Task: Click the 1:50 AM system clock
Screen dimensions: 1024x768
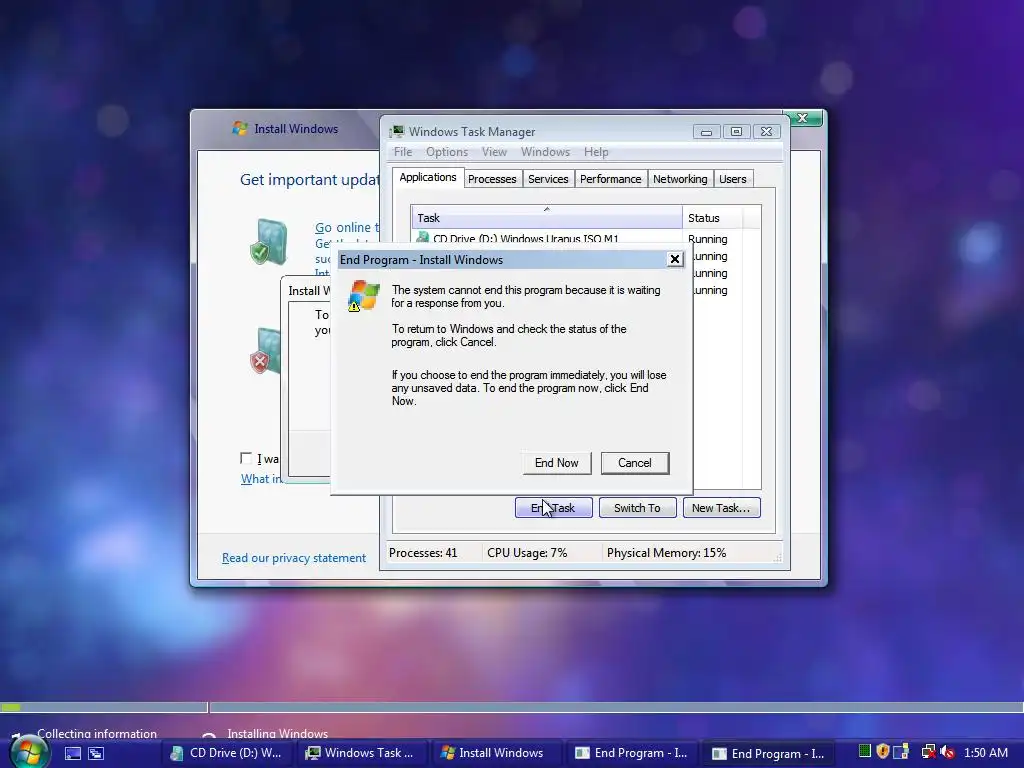Action: tap(986, 752)
